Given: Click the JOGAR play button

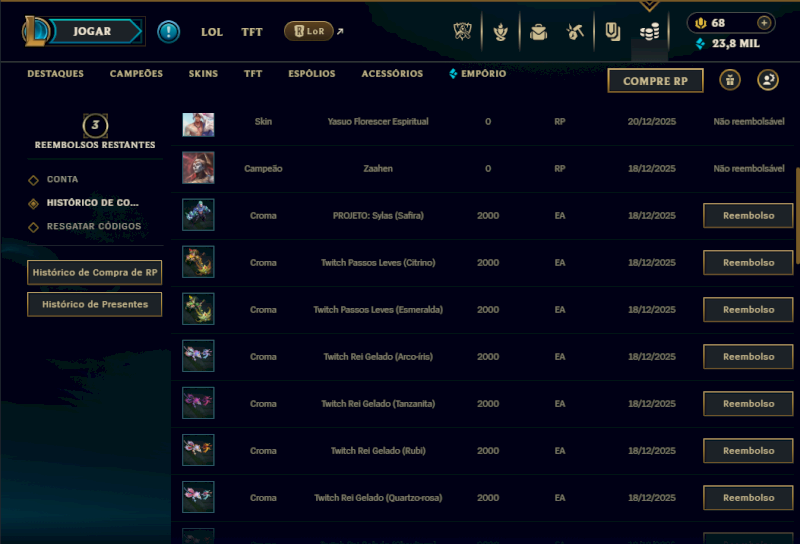Looking at the screenshot, I should click(x=95, y=31).
